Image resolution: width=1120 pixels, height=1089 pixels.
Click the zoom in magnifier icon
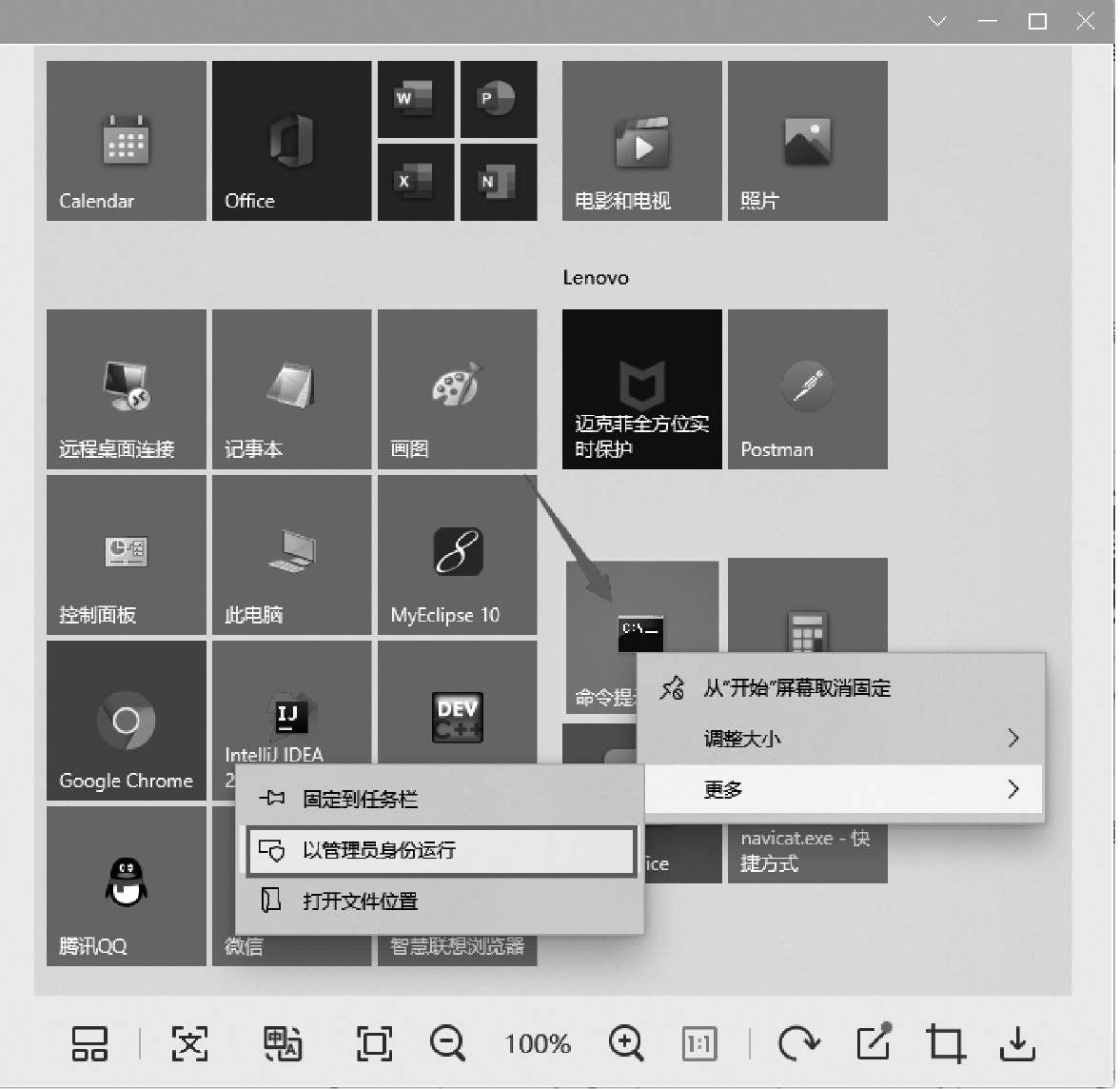625,1043
